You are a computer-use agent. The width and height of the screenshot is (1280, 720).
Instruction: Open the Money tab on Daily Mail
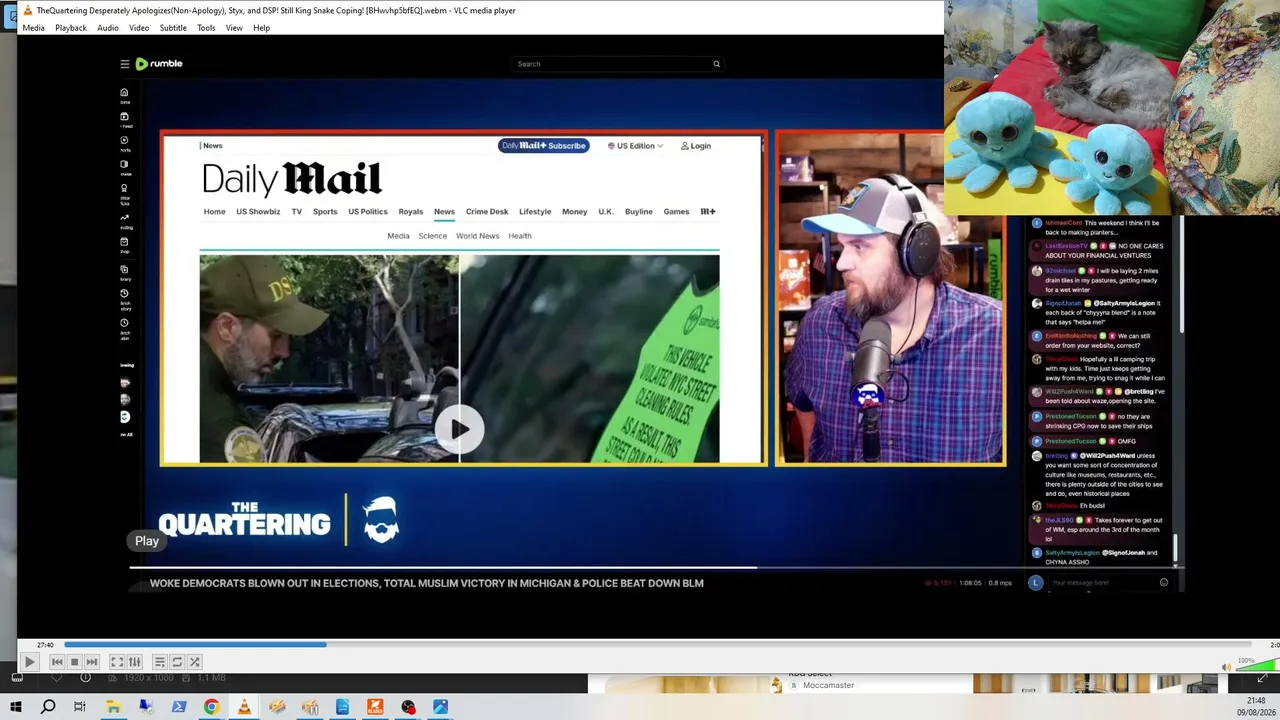(575, 212)
